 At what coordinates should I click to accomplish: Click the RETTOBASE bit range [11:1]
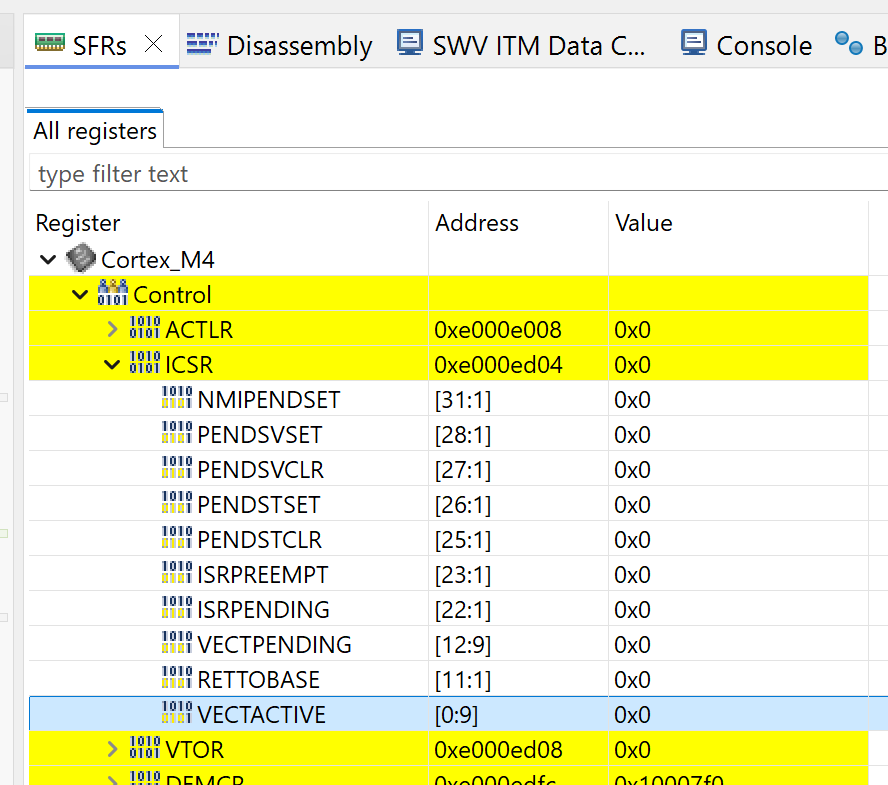[463, 680]
